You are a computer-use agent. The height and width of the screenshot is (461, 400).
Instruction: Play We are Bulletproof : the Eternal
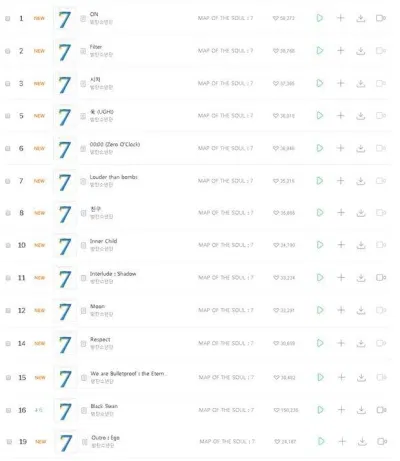(320, 377)
